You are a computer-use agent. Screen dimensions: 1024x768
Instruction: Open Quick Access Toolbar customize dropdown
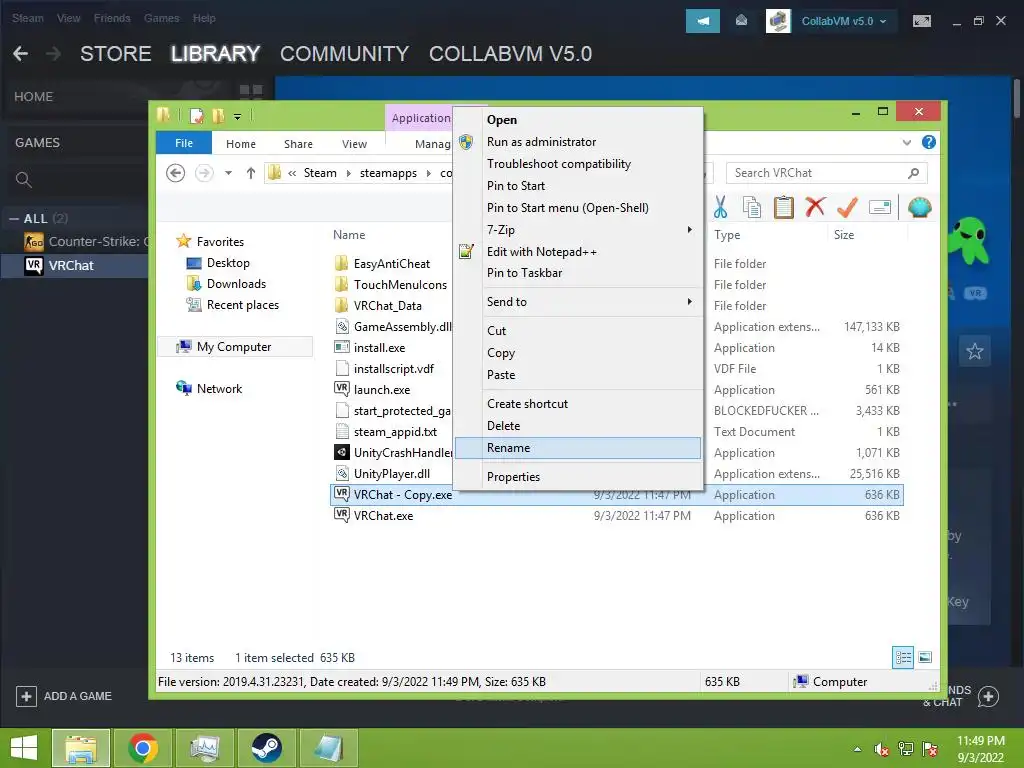(238, 117)
